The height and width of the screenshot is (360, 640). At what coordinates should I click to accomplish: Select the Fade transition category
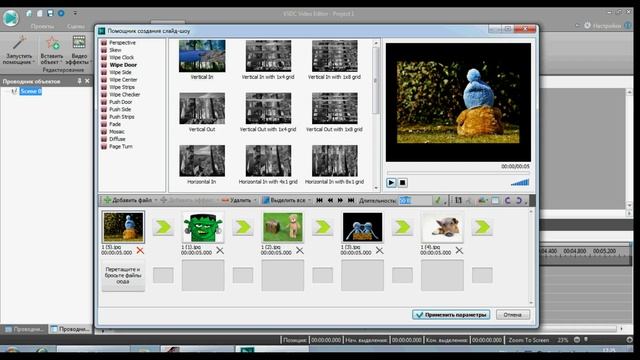(115, 124)
